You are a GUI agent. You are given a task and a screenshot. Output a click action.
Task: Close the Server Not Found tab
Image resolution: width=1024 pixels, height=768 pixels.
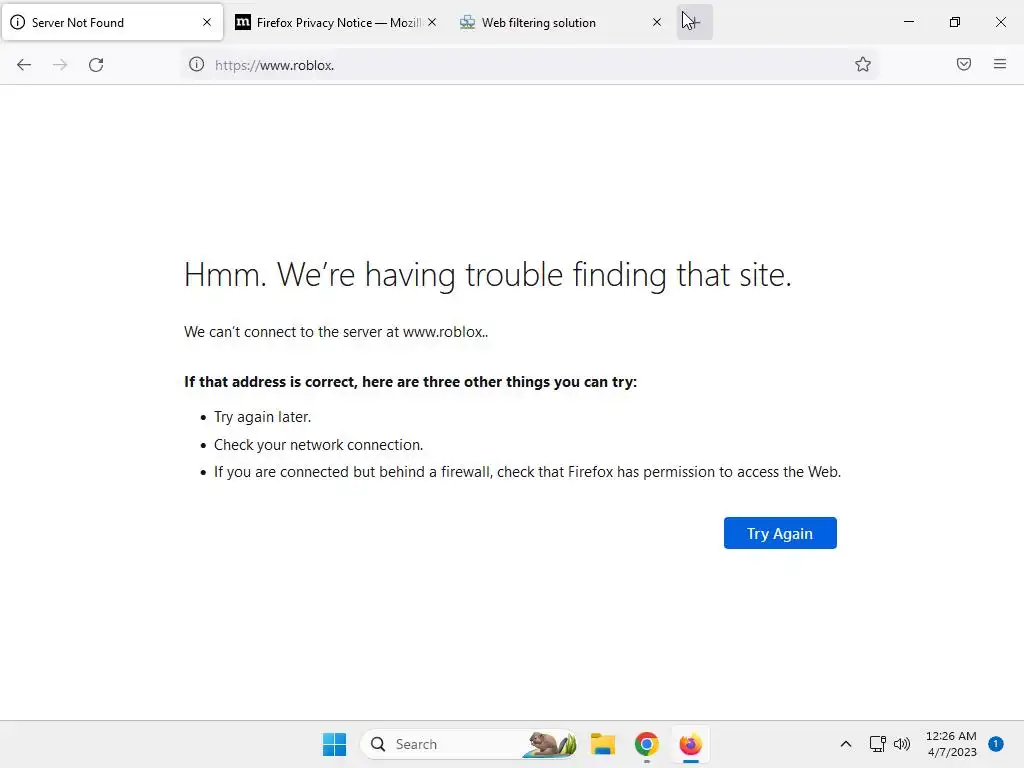point(207,22)
